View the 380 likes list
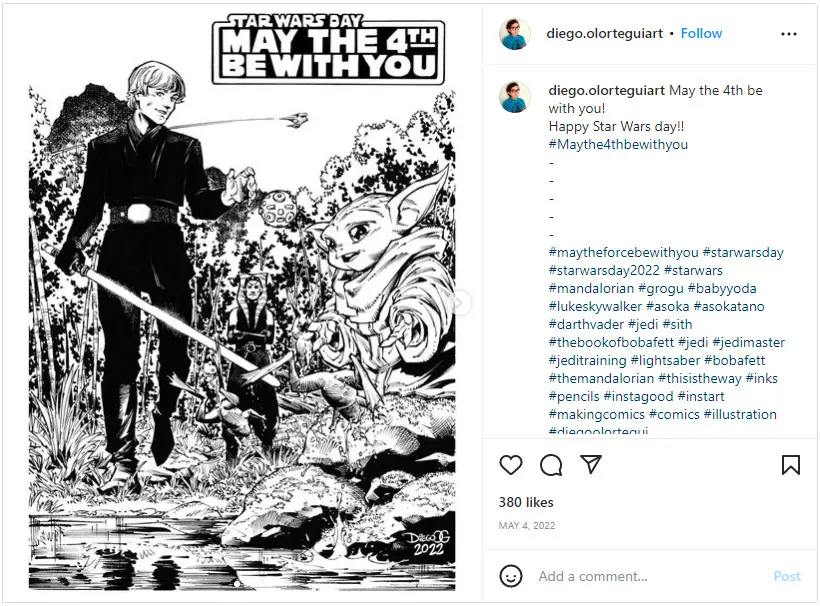The width and height of the screenshot is (820, 606). tap(526, 502)
